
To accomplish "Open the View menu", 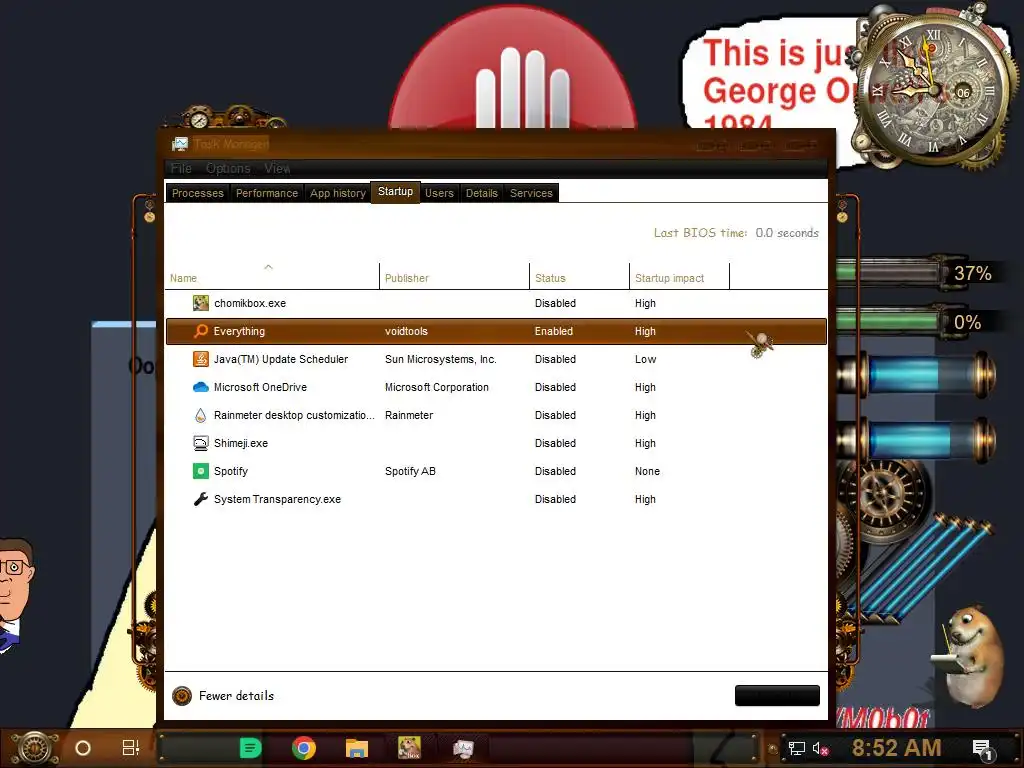I will [277, 168].
